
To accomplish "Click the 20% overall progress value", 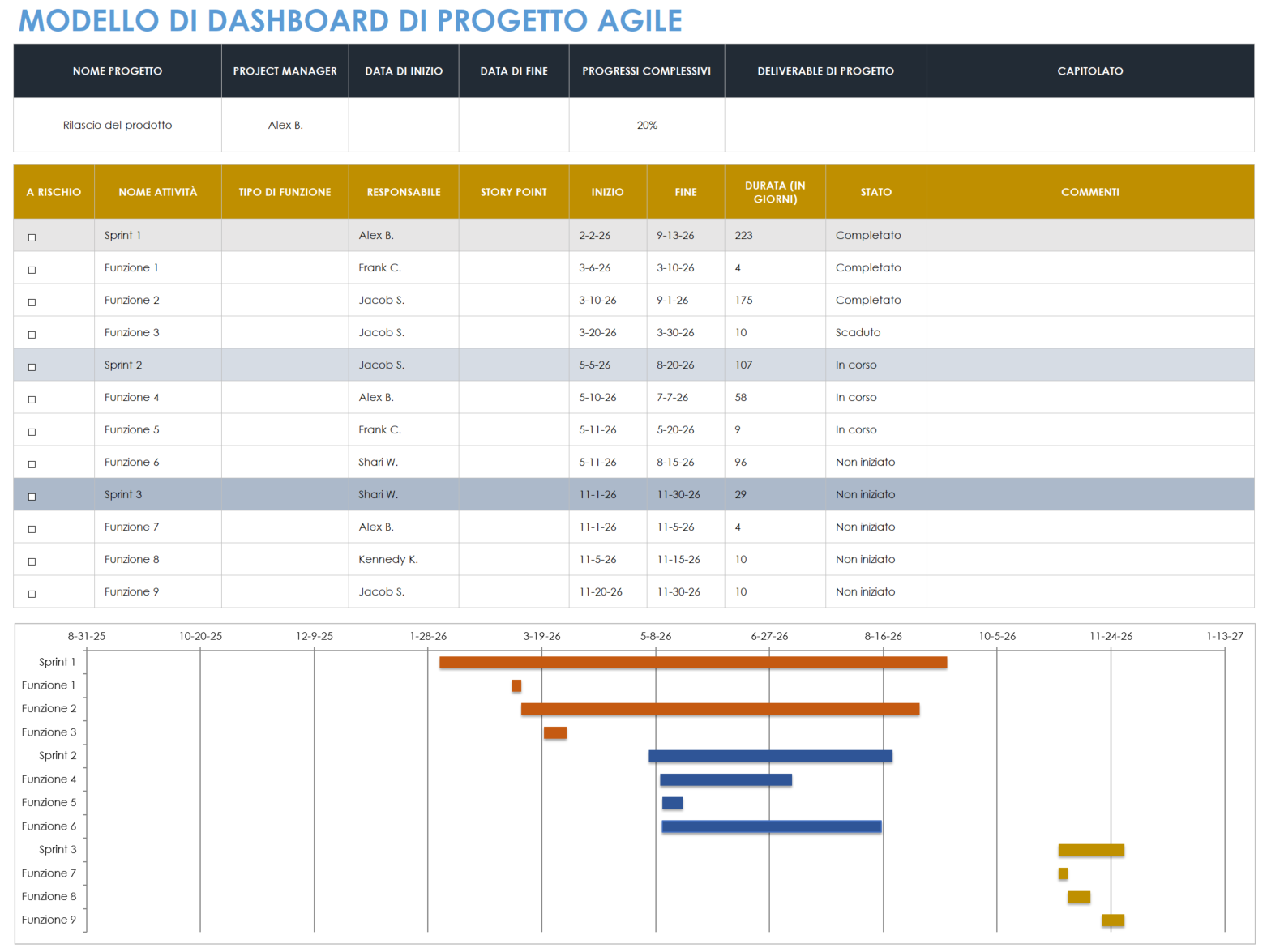I will [x=647, y=125].
